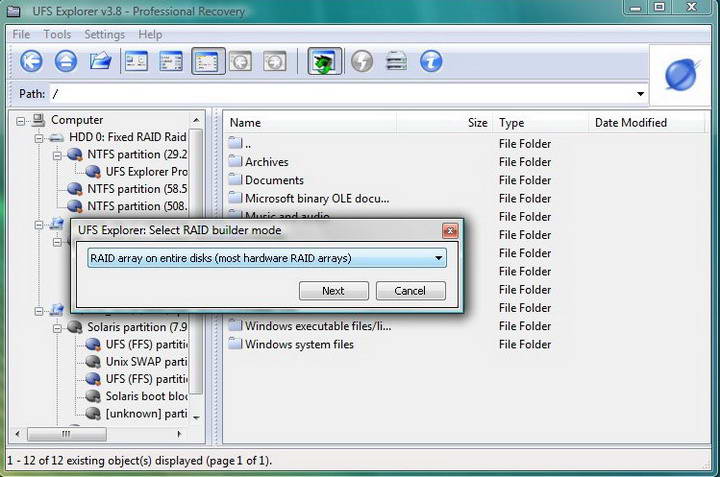720x477 pixels.
Task: Click the open folder toolbar icon
Action: coord(100,61)
